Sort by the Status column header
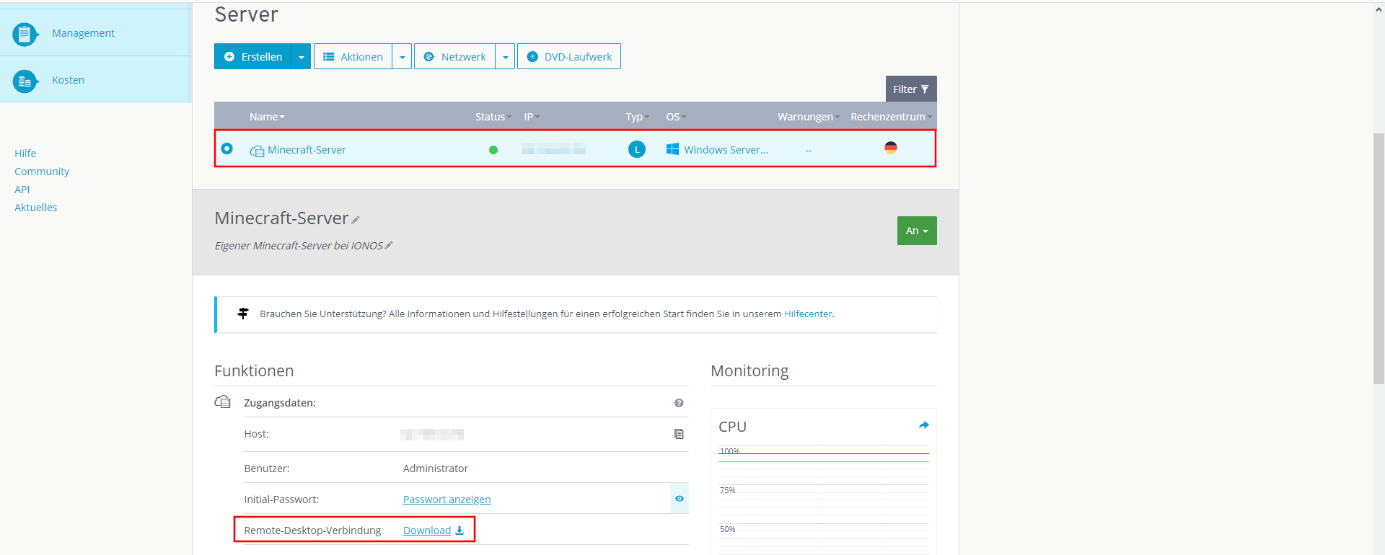 pyautogui.click(x=493, y=117)
